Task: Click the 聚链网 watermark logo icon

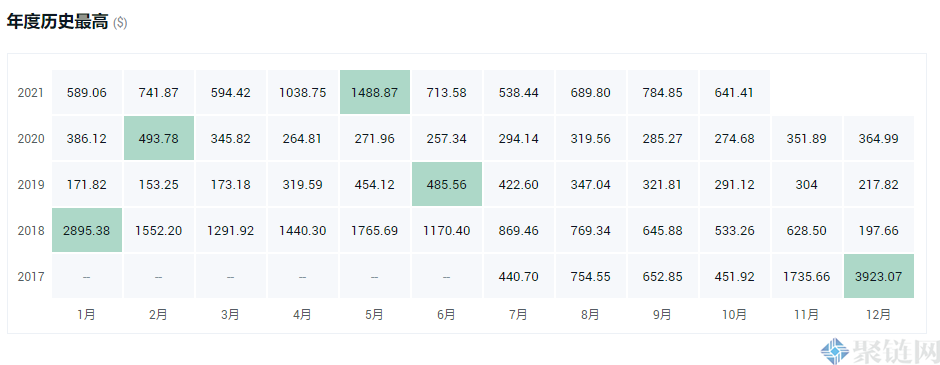Action: point(834,351)
